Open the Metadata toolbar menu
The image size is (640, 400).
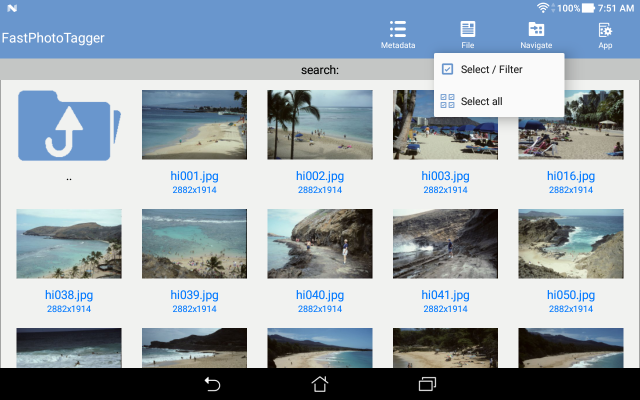(398, 35)
